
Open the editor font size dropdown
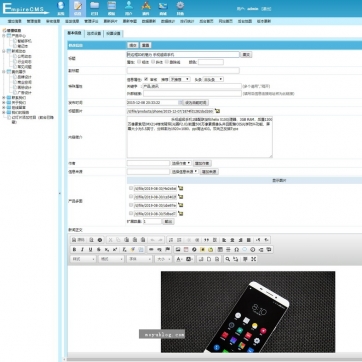[163, 259]
